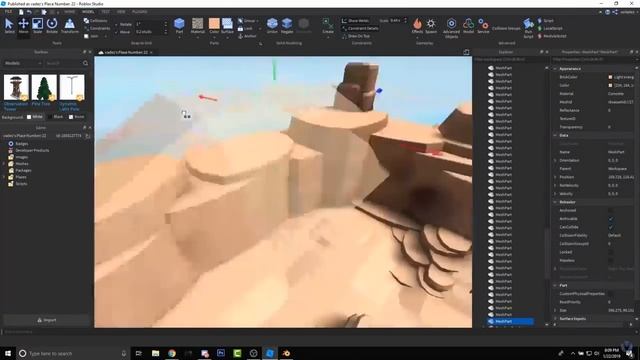The height and width of the screenshot is (360, 640).
Task: Open the FILE menu
Action: coord(8,12)
